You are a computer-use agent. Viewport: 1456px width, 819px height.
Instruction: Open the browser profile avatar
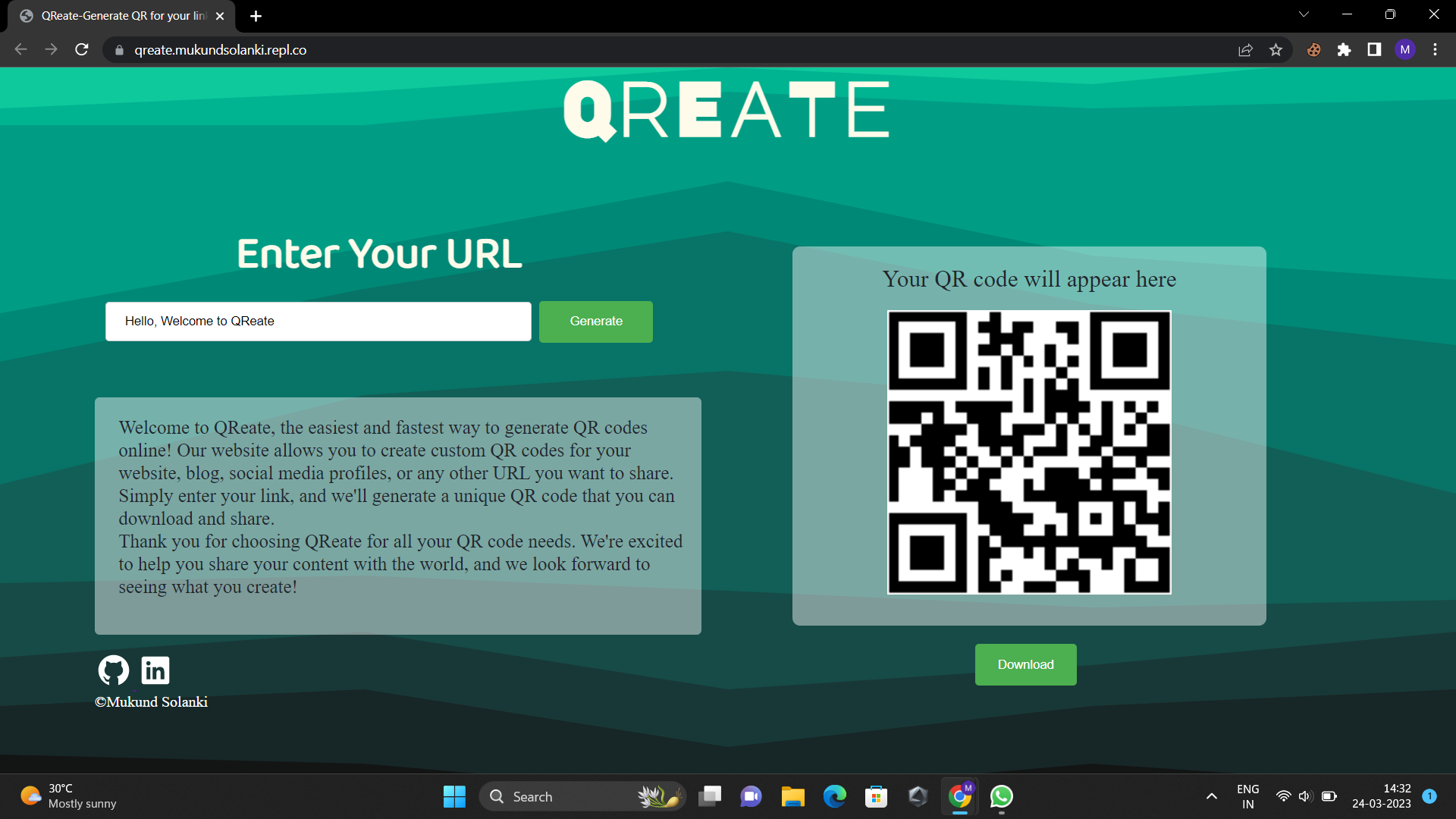coord(1405,49)
